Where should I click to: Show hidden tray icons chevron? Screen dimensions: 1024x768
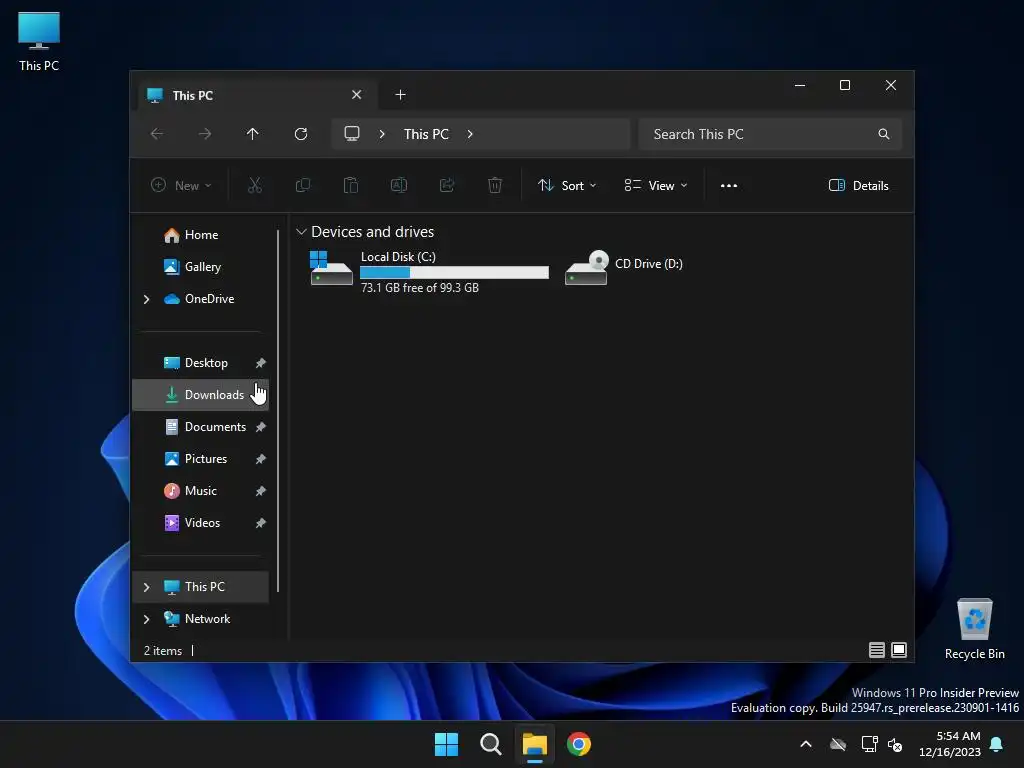click(806, 744)
